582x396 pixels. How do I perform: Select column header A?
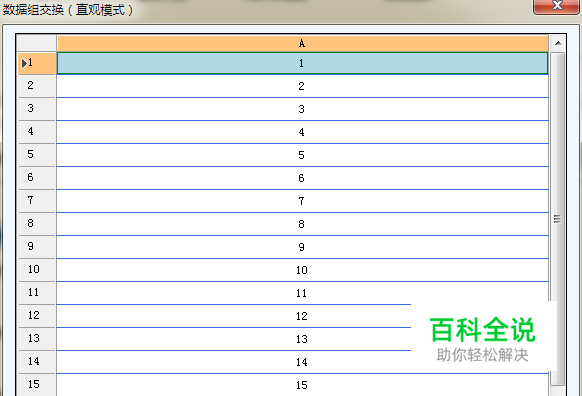click(303, 43)
